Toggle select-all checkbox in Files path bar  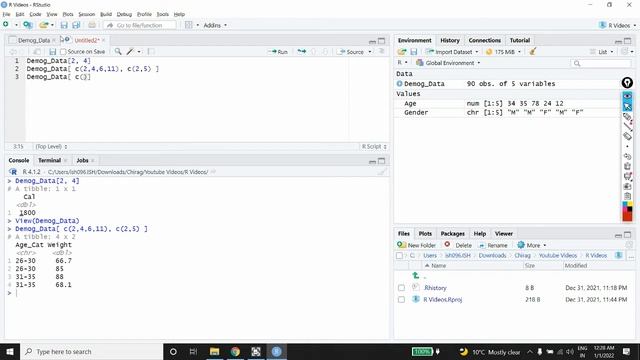click(x=399, y=256)
